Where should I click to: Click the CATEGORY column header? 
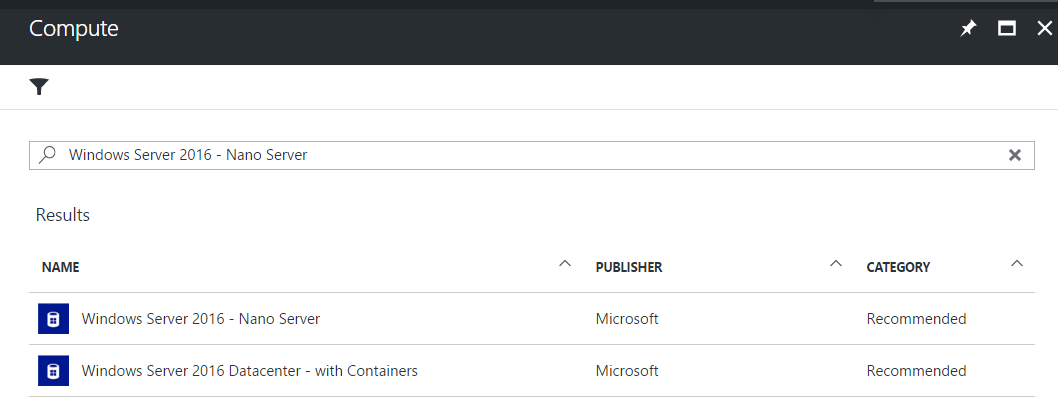(x=898, y=267)
